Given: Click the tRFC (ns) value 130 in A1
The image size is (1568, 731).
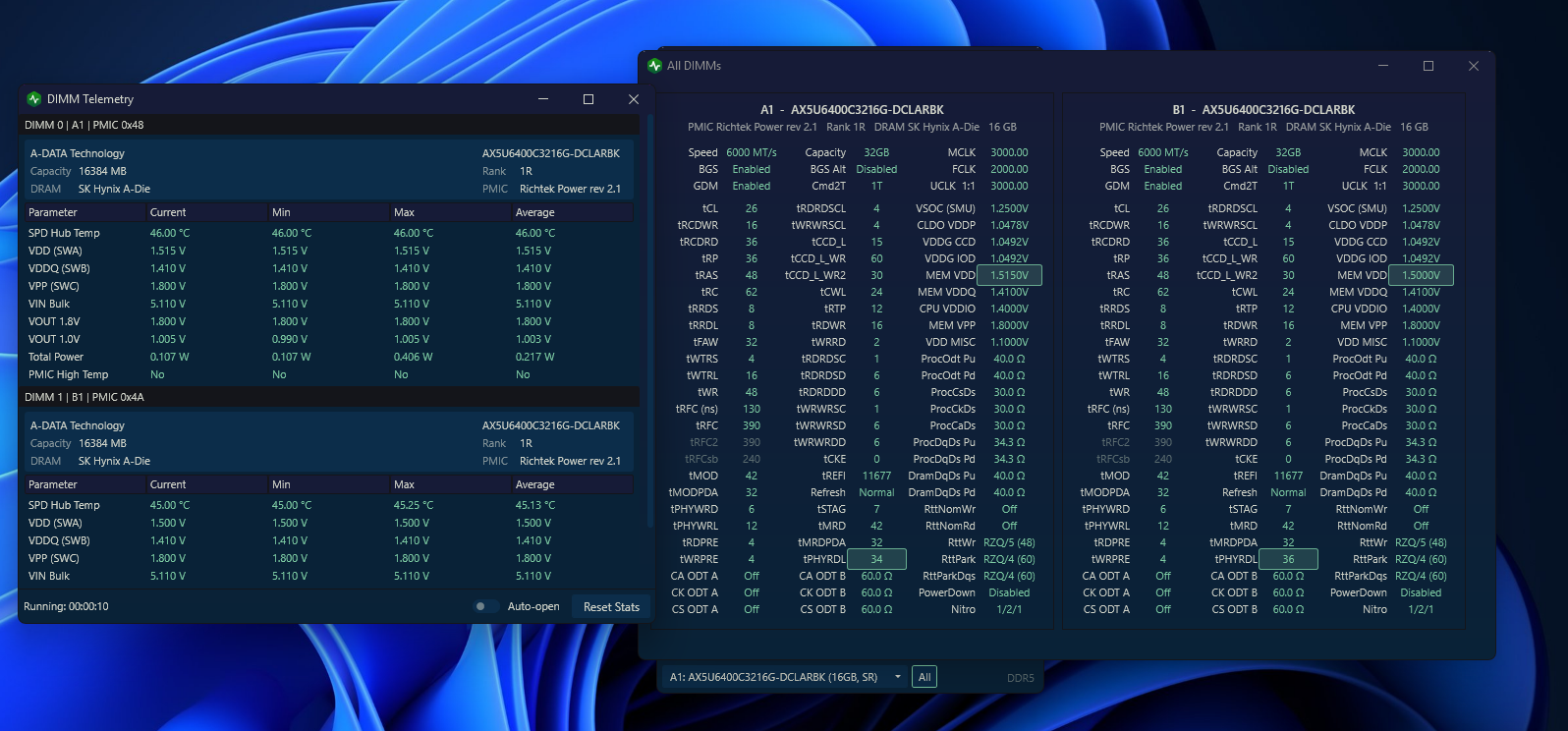Looking at the screenshot, I should 752,409.
